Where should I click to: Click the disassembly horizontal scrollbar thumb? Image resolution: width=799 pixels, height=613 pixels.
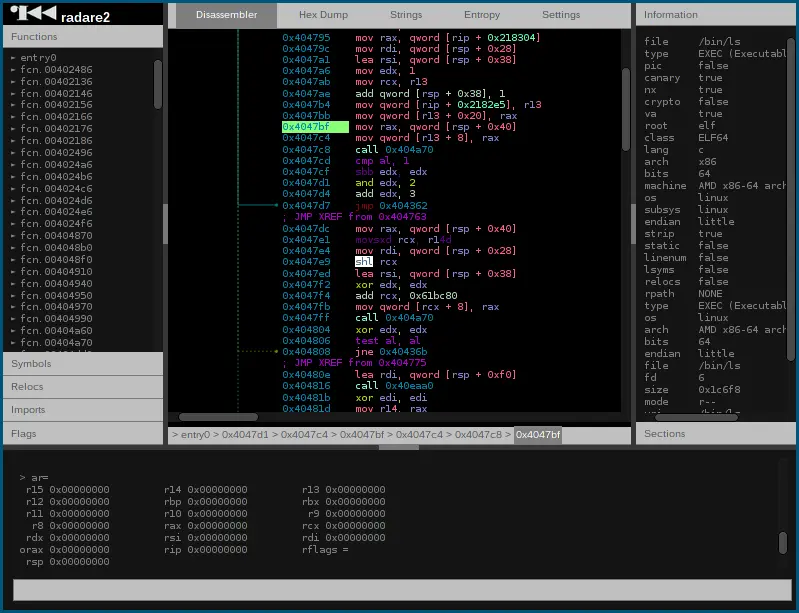click(218, 417)
